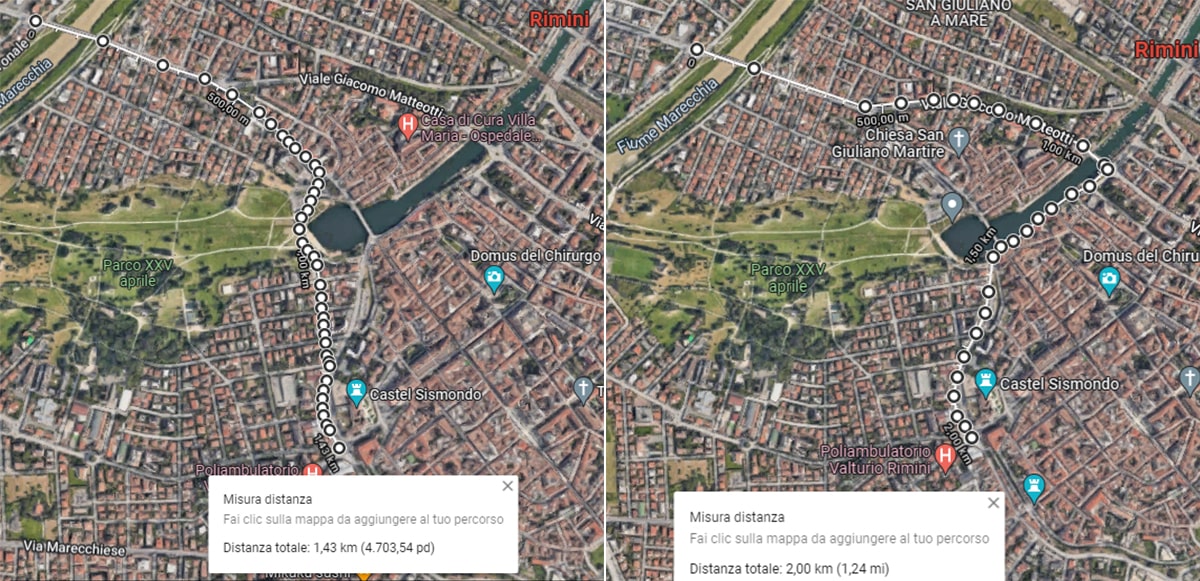Click the Castel Sismondo castle icon in left map

(x=355, y=392)
